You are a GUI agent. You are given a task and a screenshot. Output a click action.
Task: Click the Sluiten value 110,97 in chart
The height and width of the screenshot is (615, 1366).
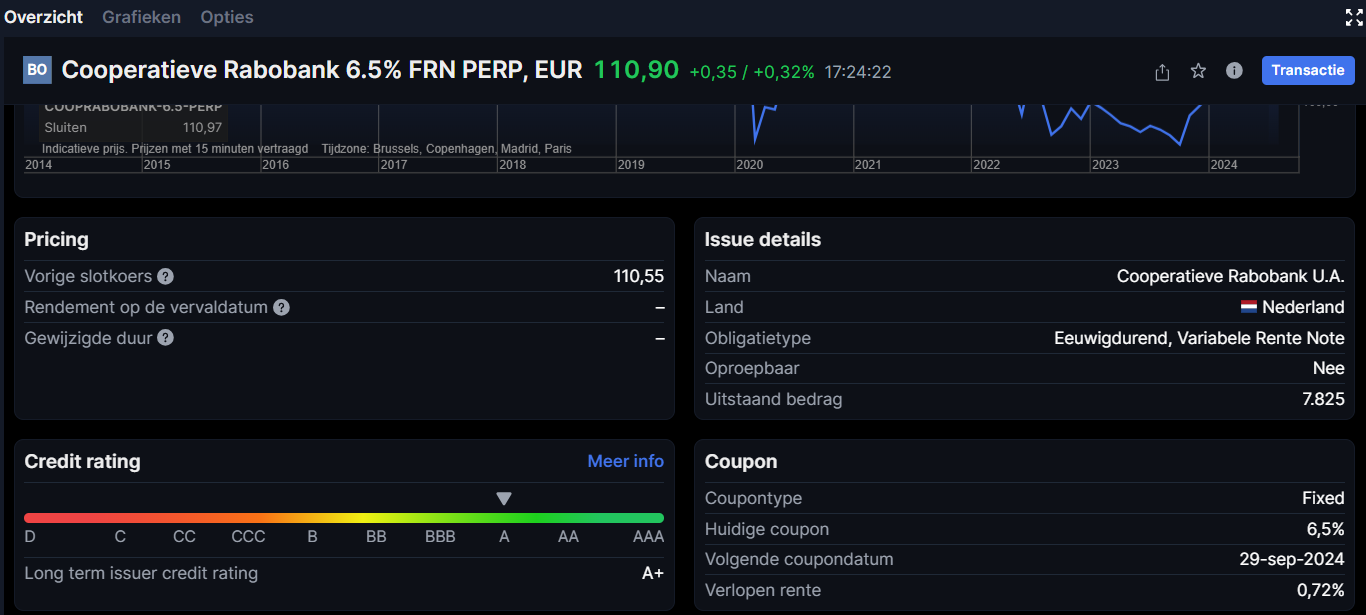[203, 127]
